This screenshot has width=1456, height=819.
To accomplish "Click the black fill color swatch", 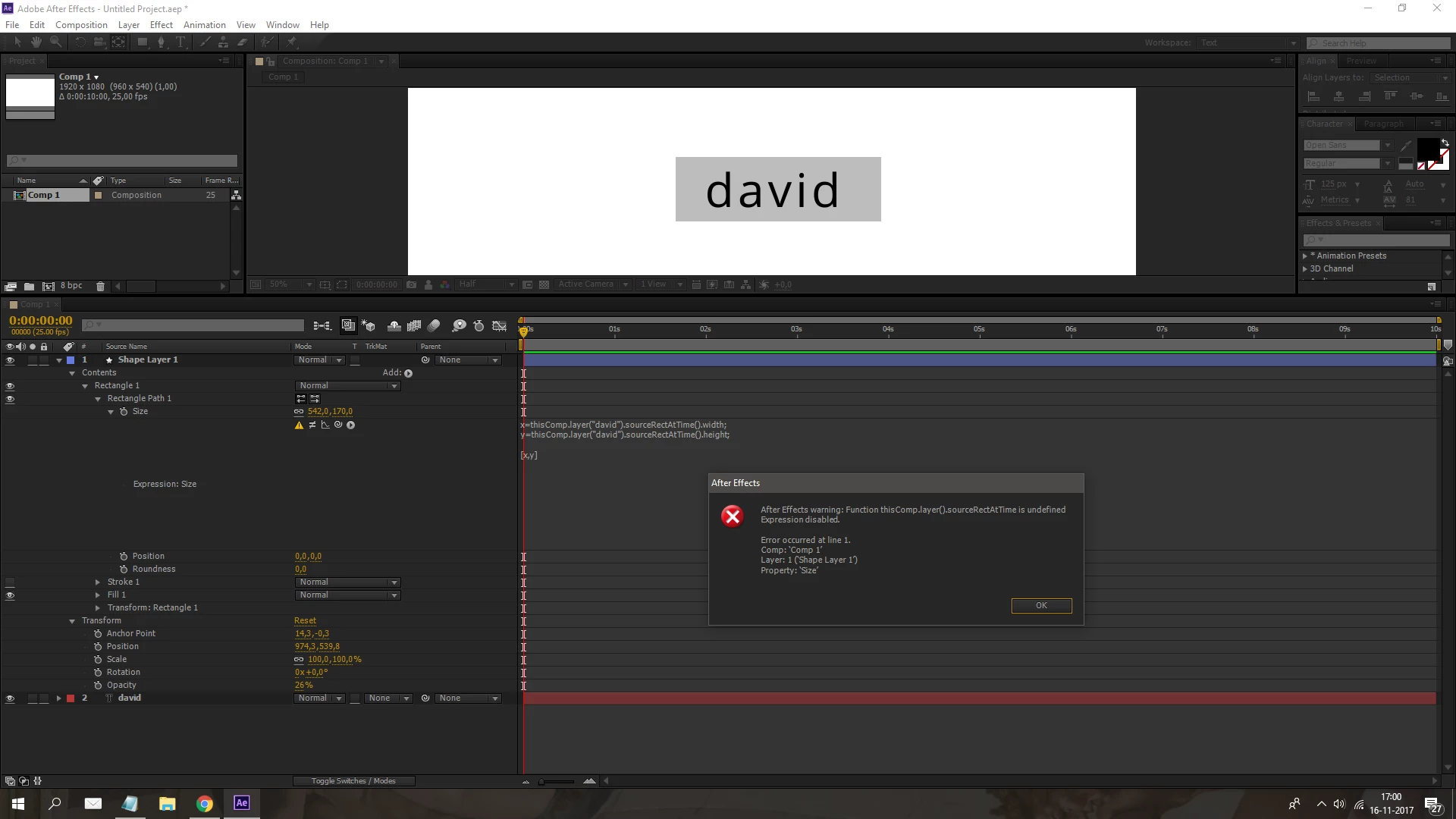I will click(x=1427, y=149).
